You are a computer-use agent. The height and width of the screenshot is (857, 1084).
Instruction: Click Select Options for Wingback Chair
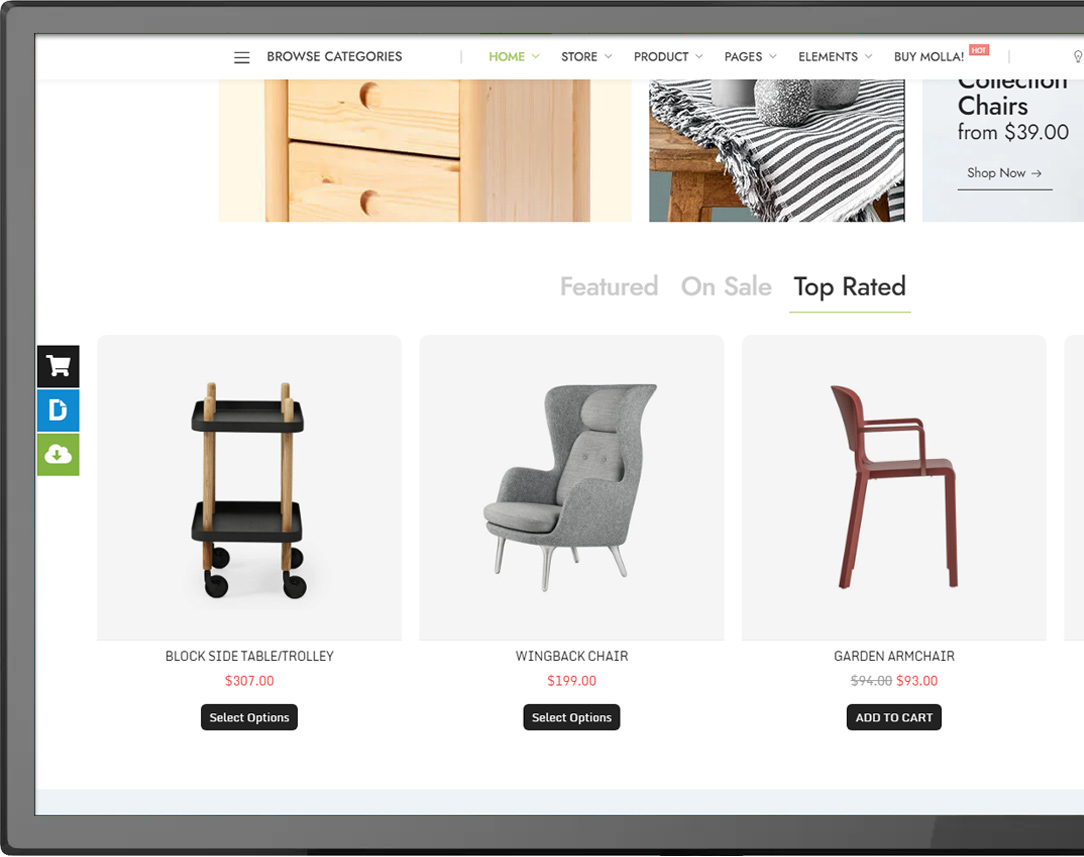click(x=572, y=717)
